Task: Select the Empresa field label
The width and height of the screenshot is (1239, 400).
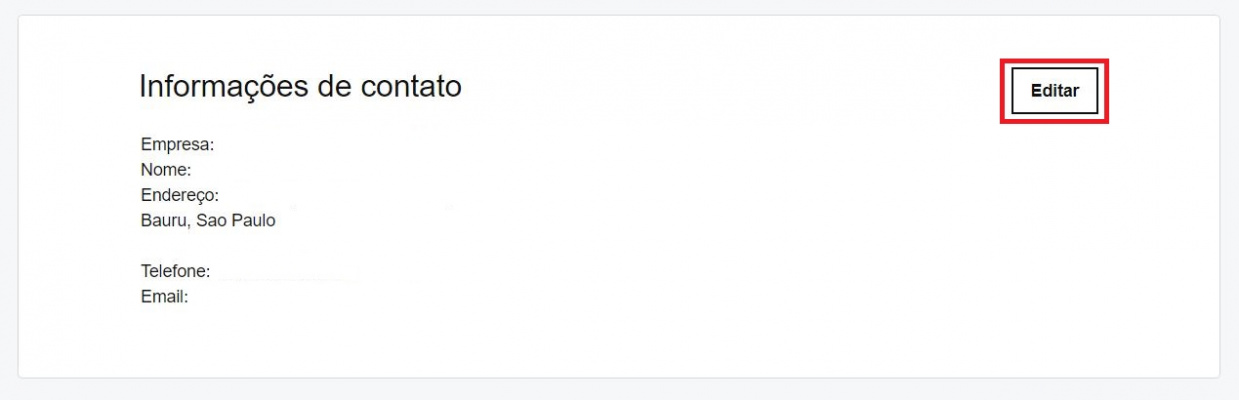Action: pyautogui.click(x=177, y=145)
